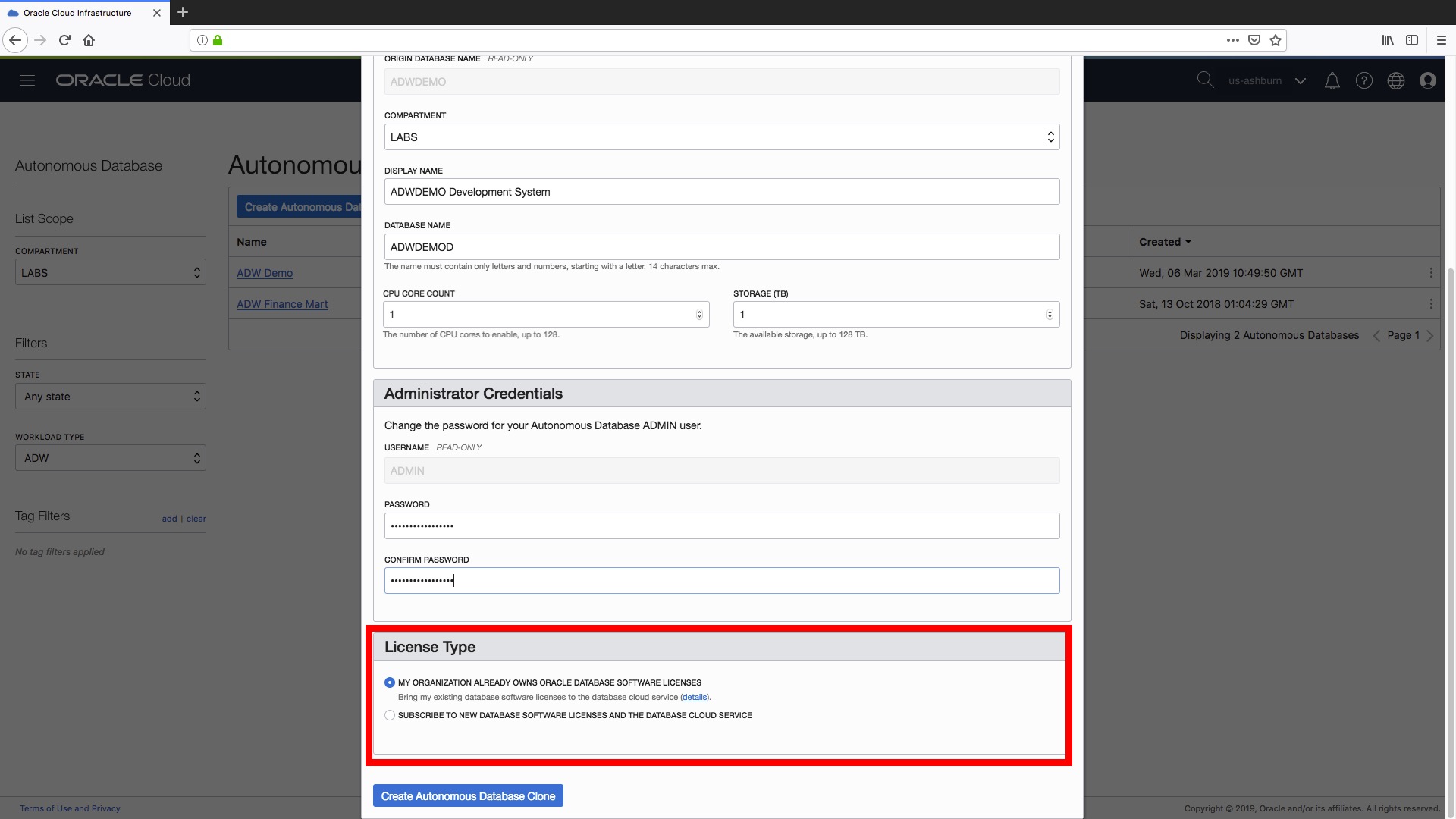Open a new browser tab
The image size is (1456, 819).
(183, 12)
